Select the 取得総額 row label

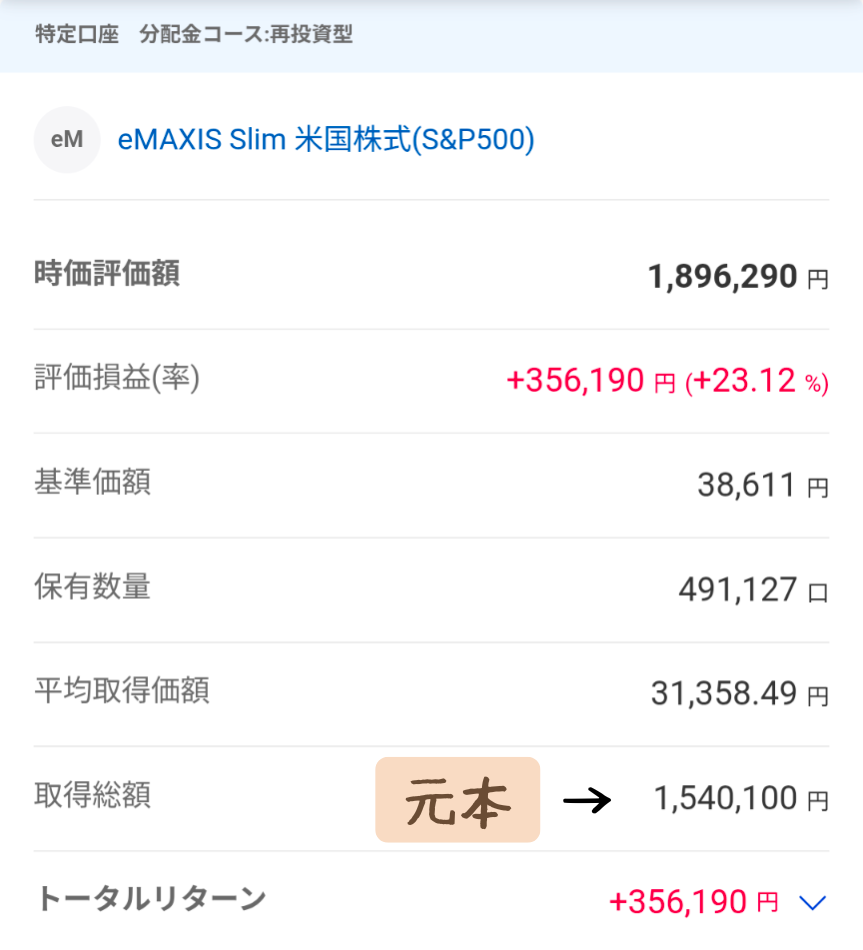92,796
